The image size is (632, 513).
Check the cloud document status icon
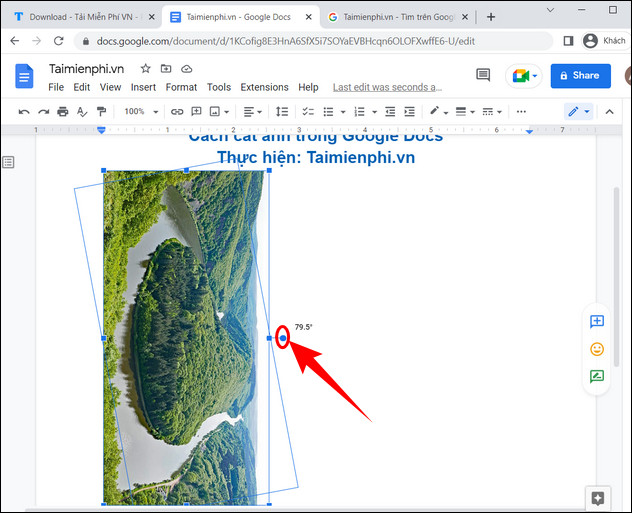pyautogui.click(x=187, y=69)
